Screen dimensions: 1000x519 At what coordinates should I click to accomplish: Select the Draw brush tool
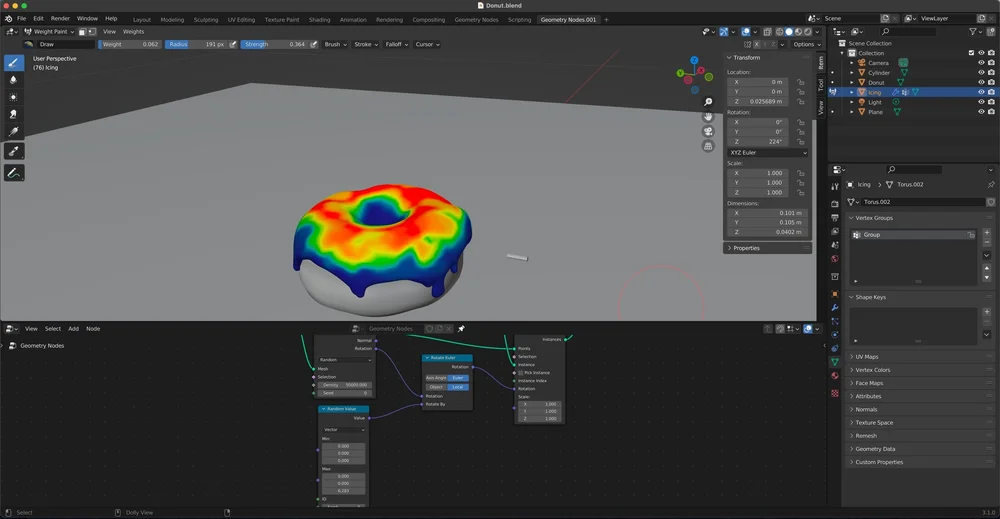[x=13, y=62]
